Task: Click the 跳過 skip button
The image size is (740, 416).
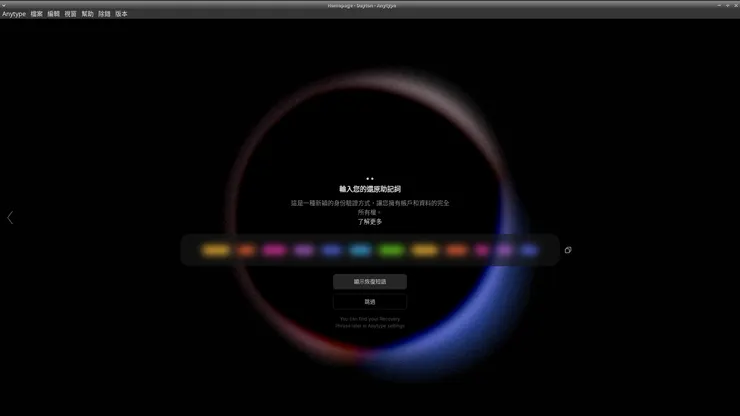Action: point(370,302)
